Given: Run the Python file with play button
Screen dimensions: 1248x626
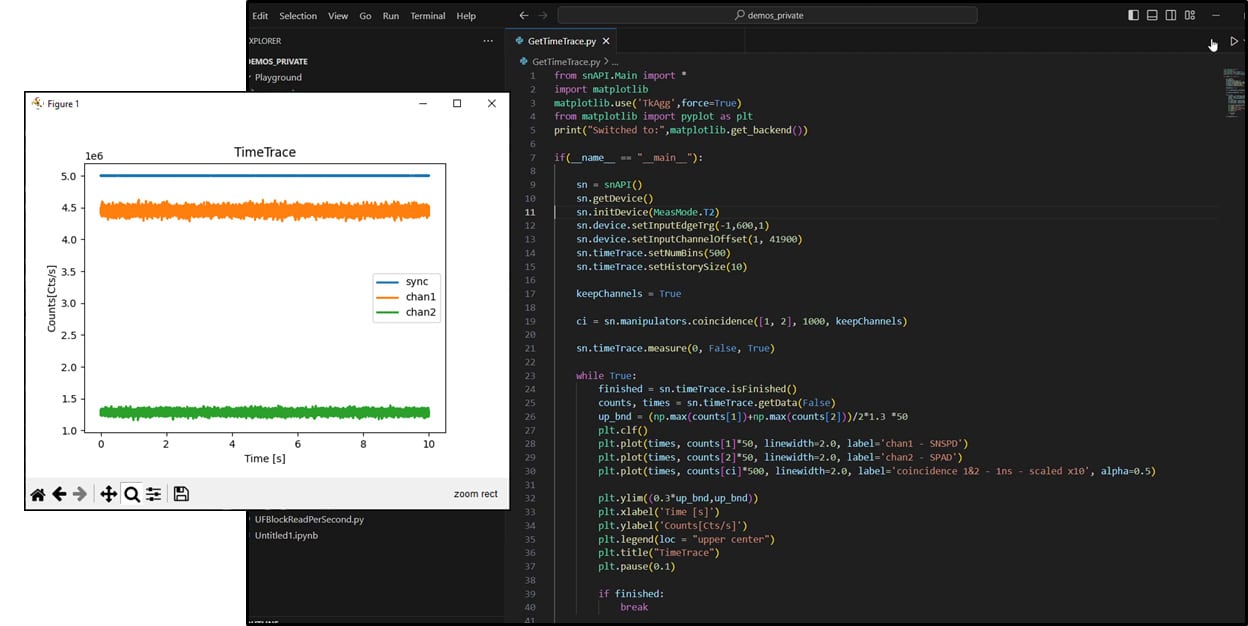Looking at the screenshot, I should (1234, 41).
